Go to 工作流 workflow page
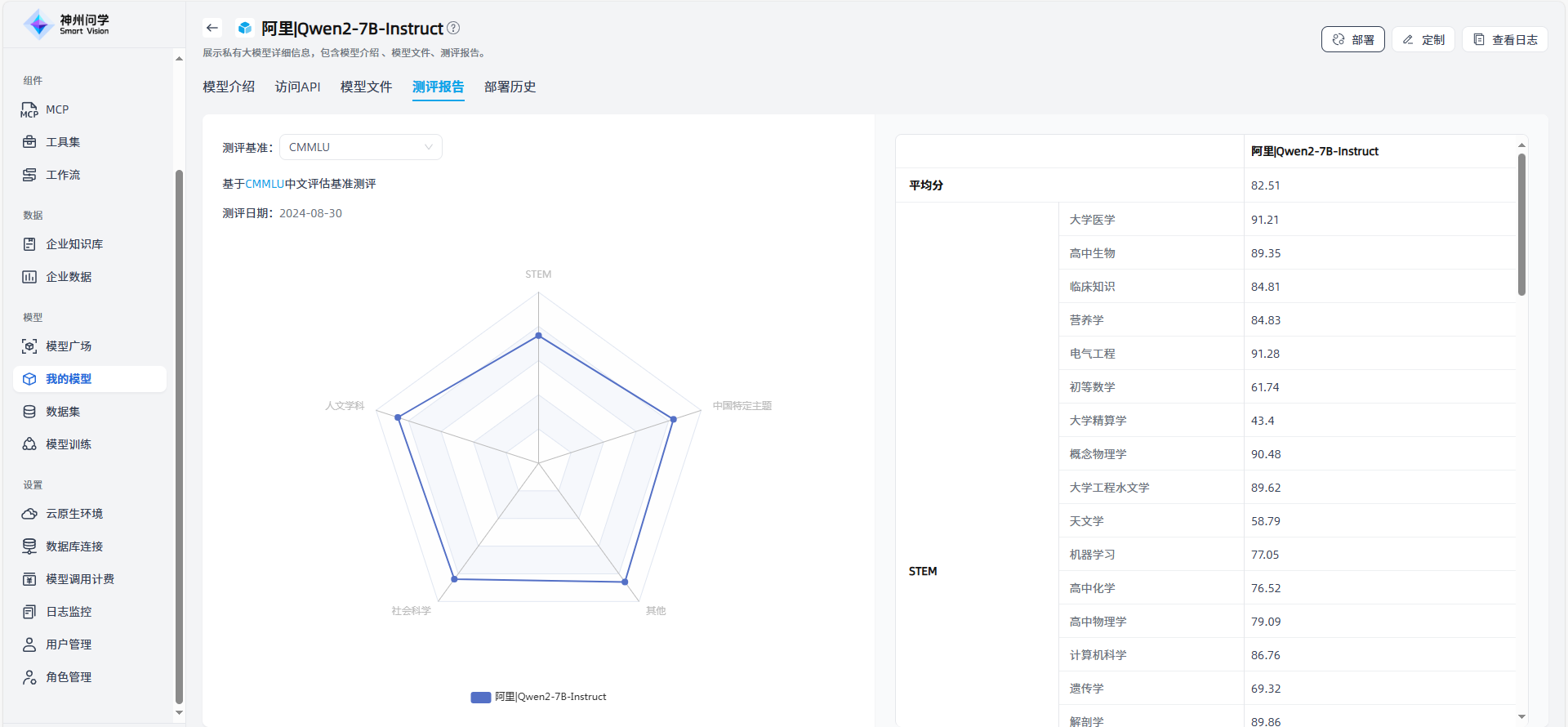 [62, 175]
